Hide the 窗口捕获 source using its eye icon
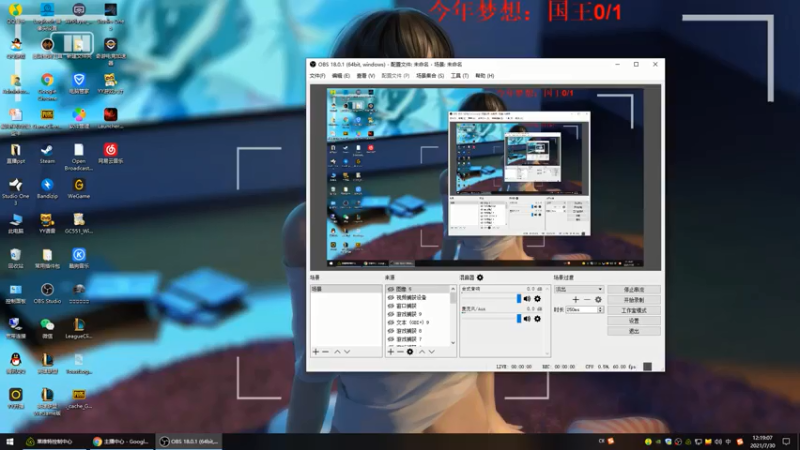 (x=391, y=306)
